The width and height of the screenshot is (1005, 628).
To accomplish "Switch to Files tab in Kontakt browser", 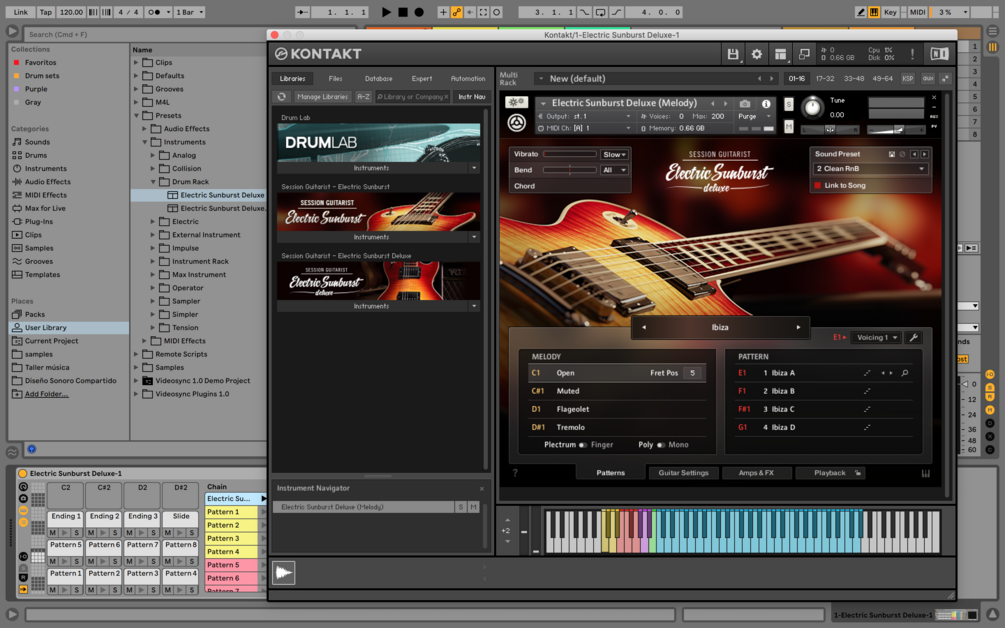I will click(x=335, y=79).
